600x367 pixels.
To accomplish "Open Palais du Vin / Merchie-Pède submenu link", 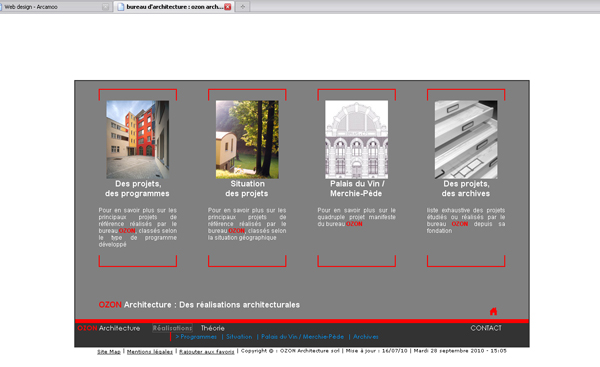I will [302, 337].
